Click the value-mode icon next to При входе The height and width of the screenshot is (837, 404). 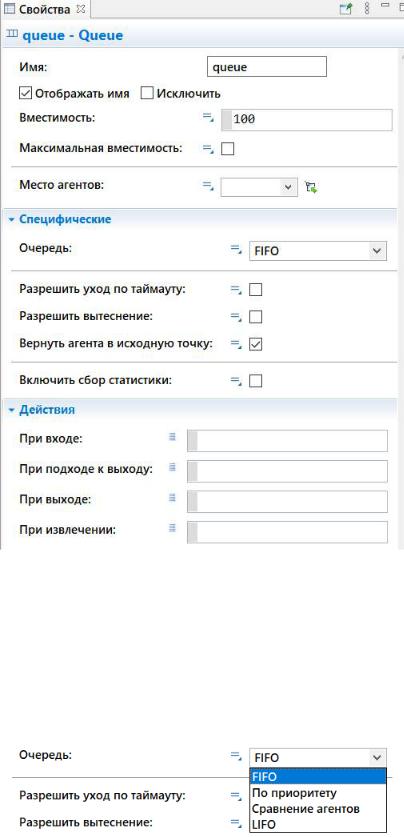172,437
